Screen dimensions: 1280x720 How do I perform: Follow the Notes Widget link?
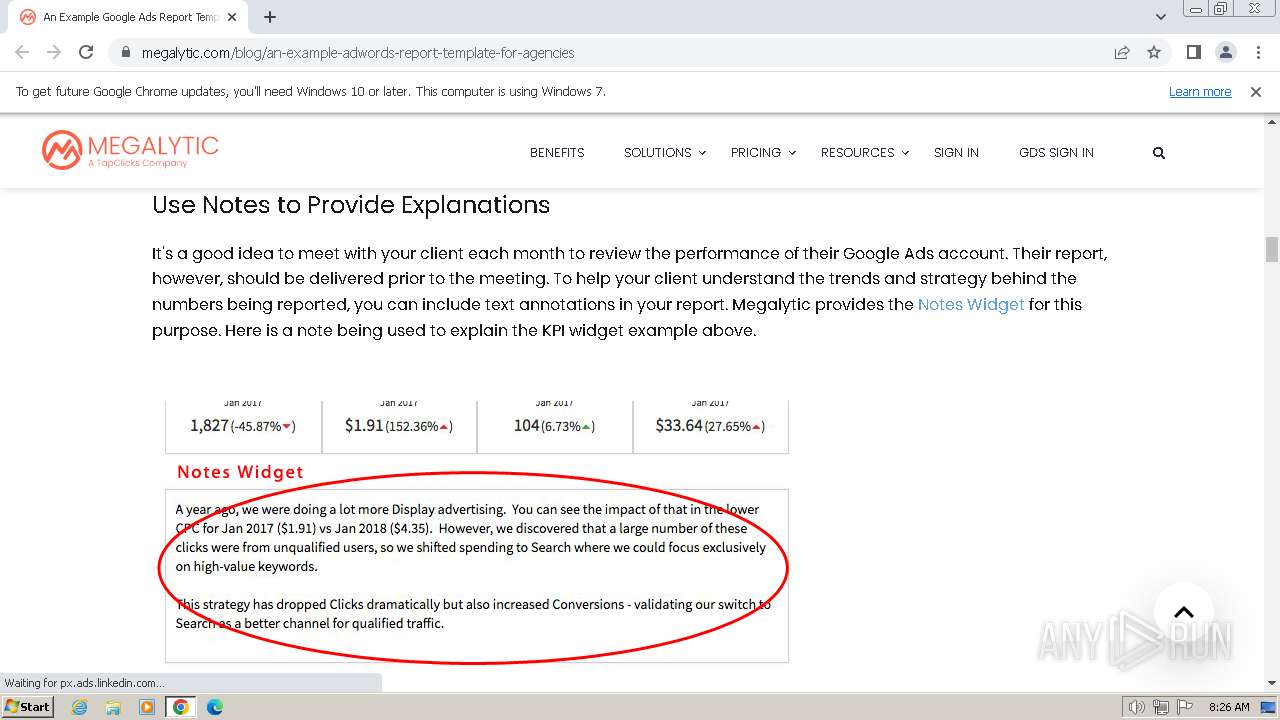(970, 304)
